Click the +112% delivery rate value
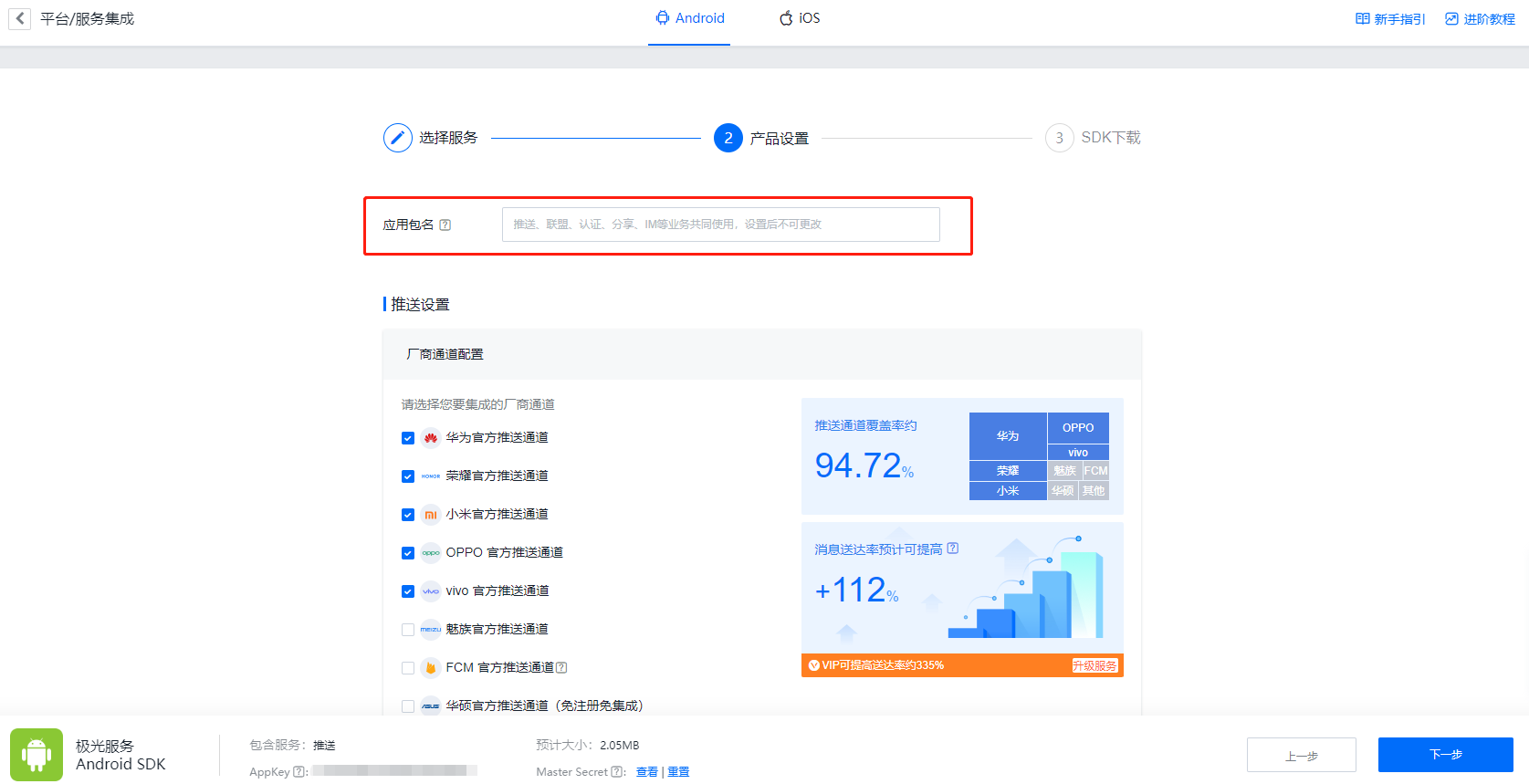This screenshot has height=784, width=1529. [x=856, y=591]
